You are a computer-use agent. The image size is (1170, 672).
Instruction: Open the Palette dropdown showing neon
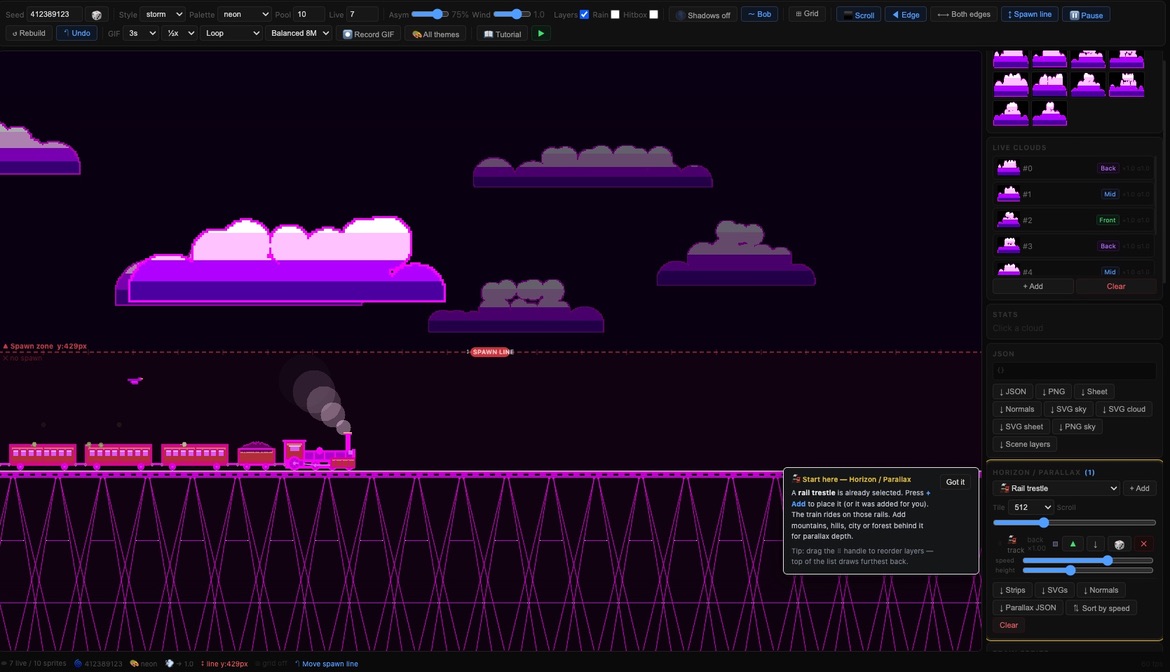coord(245,14)
